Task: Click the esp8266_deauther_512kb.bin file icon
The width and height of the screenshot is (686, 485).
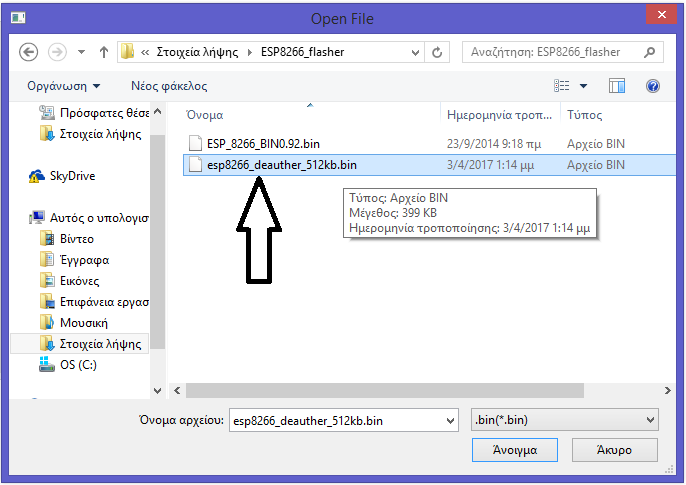Action: (x=195, y=164)
